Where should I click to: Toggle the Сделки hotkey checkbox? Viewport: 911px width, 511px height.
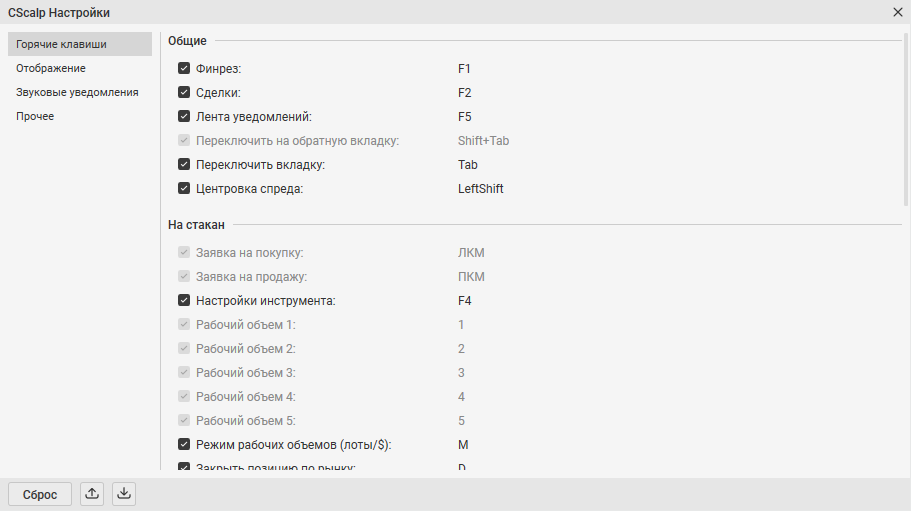coord(184,93)
